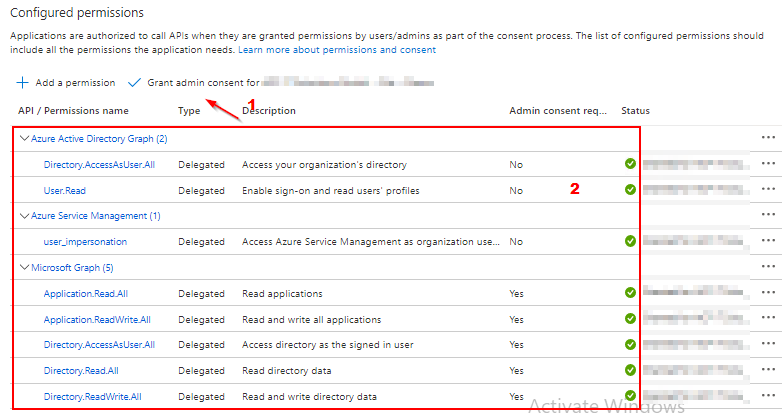Viewport: 782px width, 419px height.
Task: Open Microsoft Graph Directory.AccessAsUser.All permission link
Action: (99, 345)
